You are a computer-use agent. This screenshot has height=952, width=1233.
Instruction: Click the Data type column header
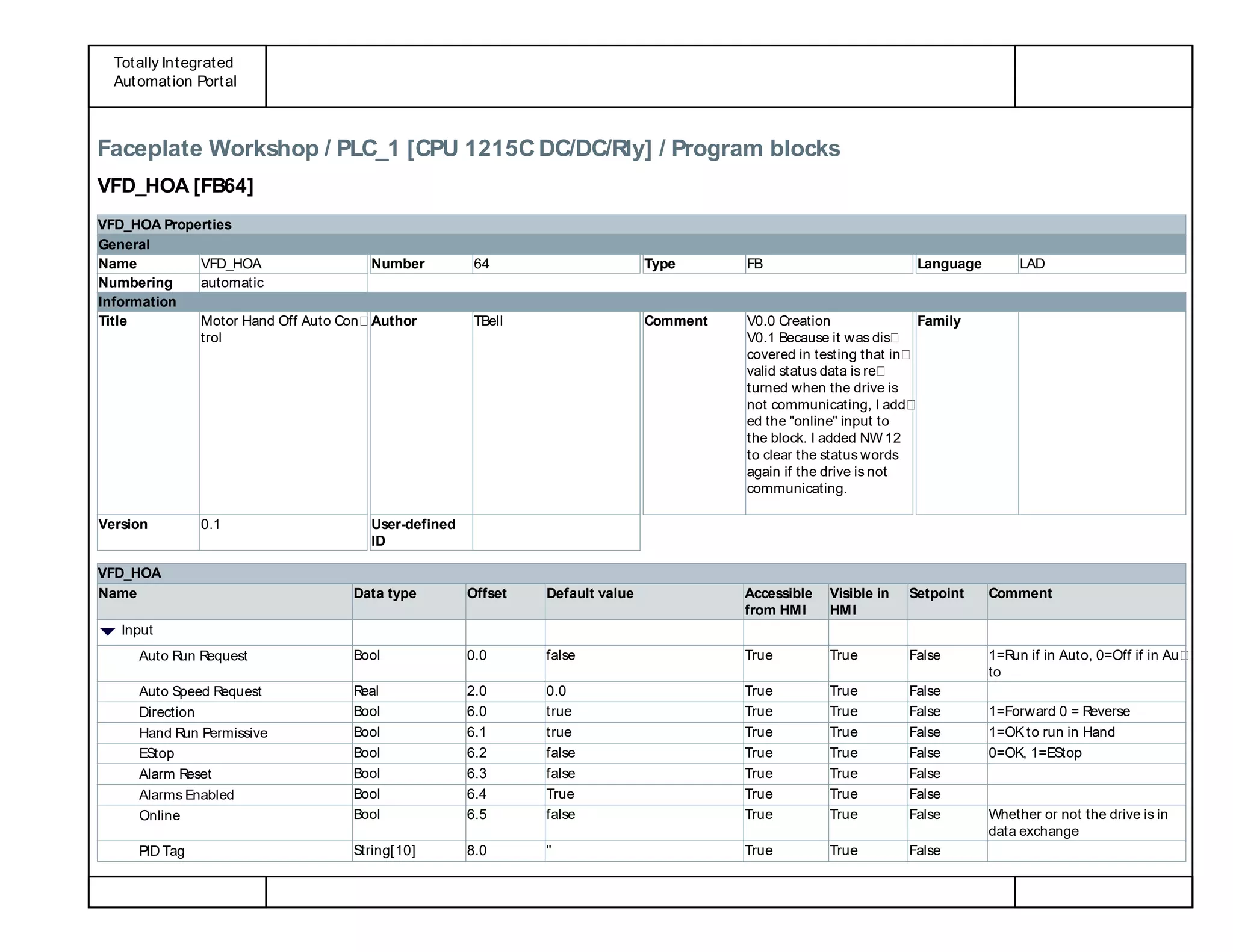385,593
